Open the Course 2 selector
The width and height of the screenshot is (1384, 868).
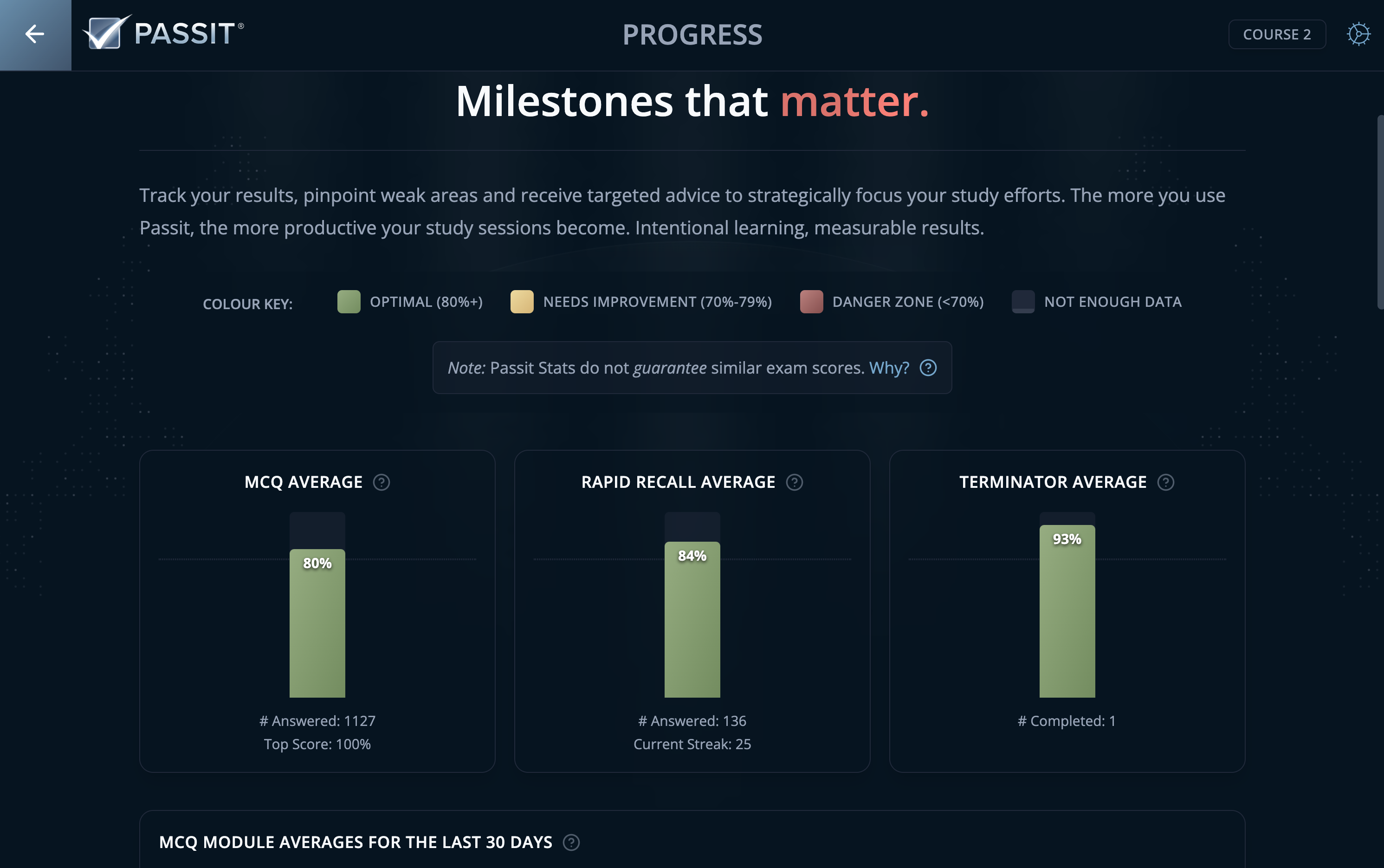[x=1277, y=34]
